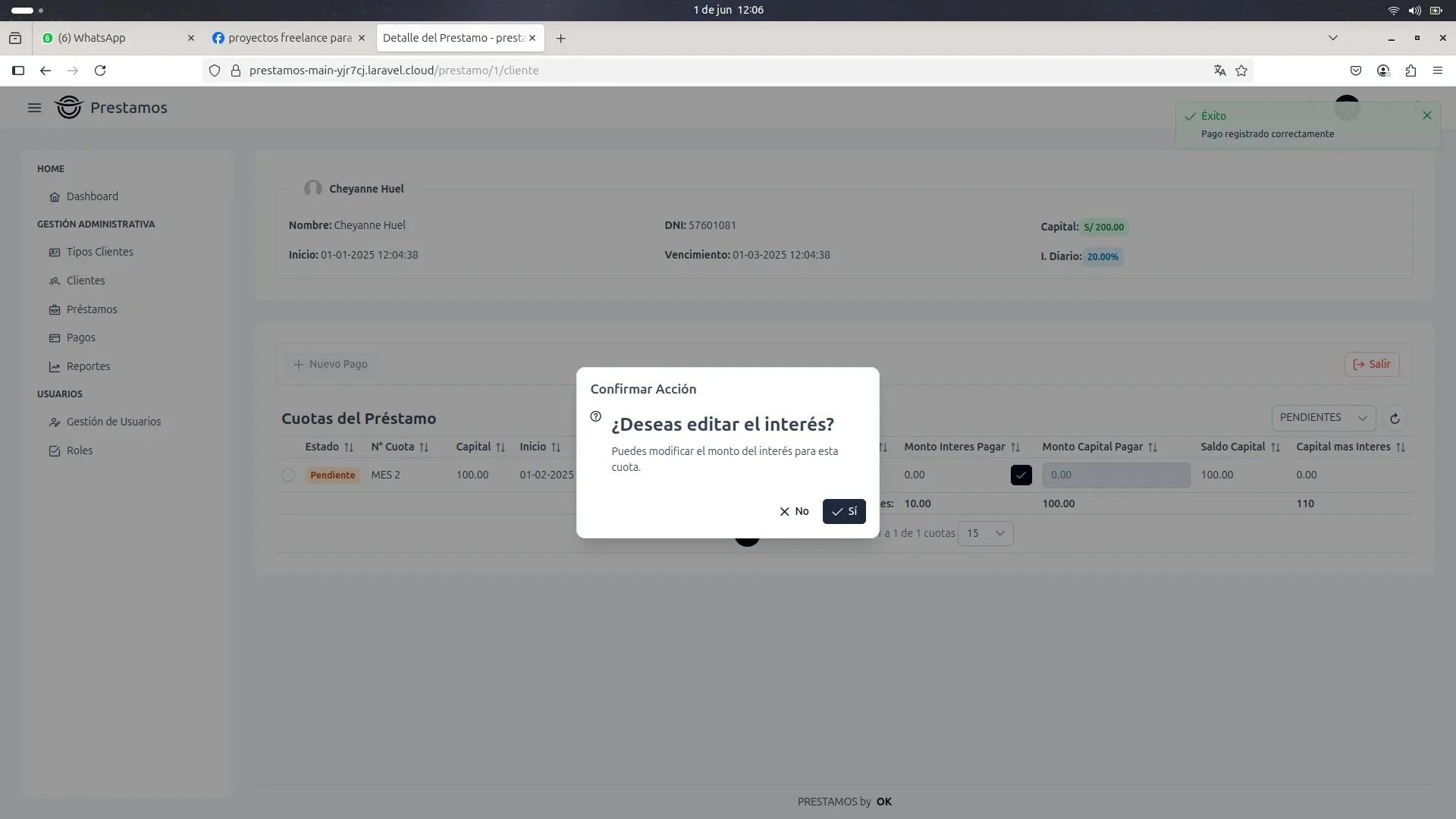Confirm editing the interest by clicking Sí
1456x819 pixels.
click(x=843, y=511)
